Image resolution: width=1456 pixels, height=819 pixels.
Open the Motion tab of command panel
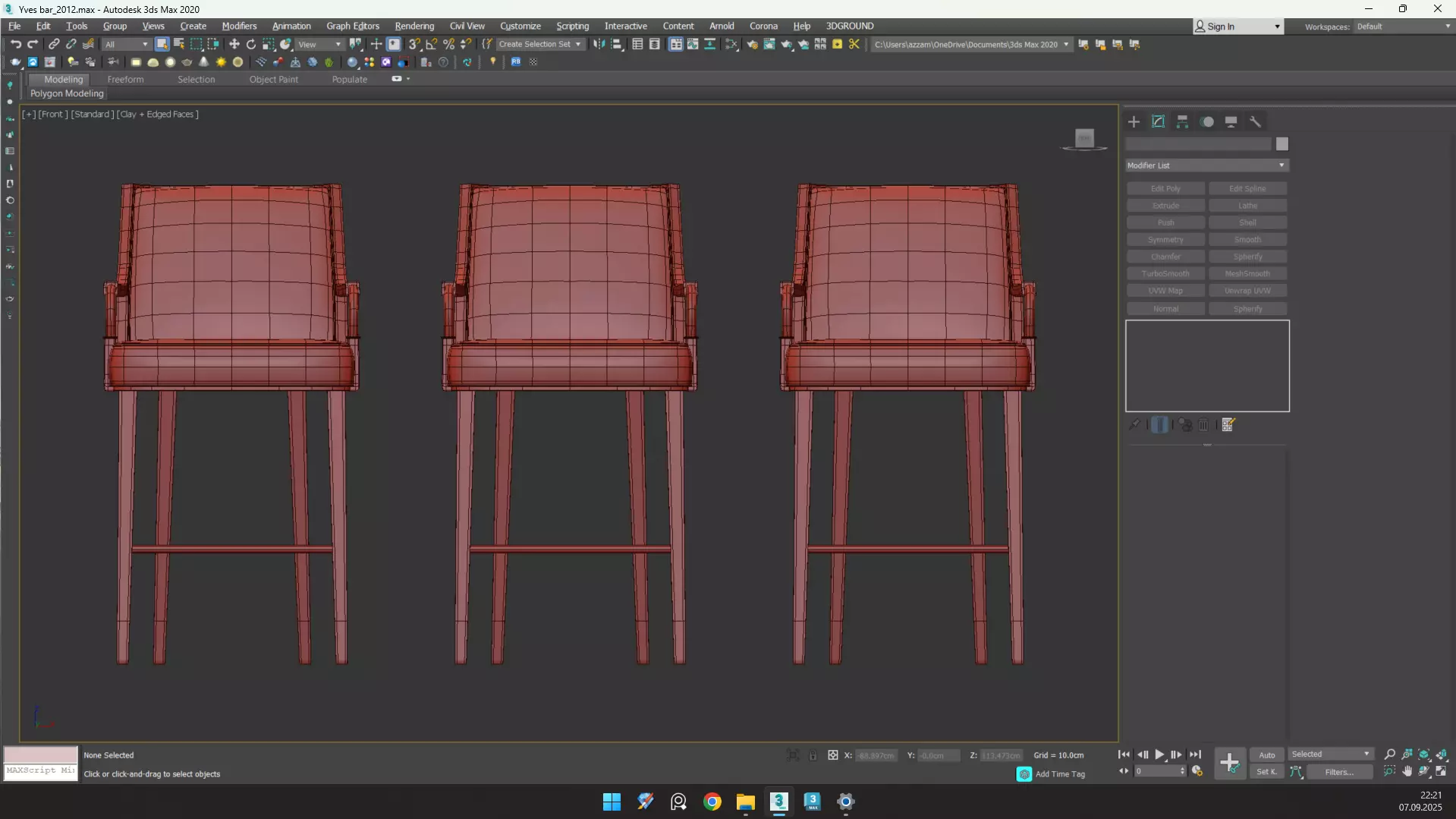(1207, 121)
